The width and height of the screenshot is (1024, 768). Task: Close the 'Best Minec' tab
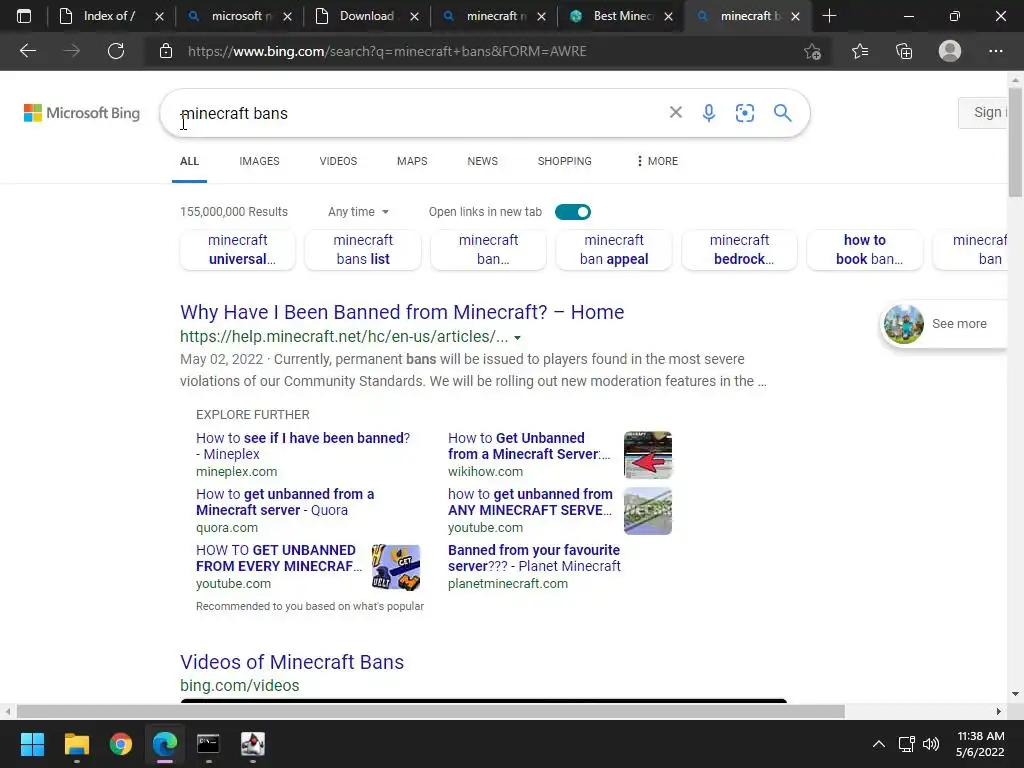point(668,16)
